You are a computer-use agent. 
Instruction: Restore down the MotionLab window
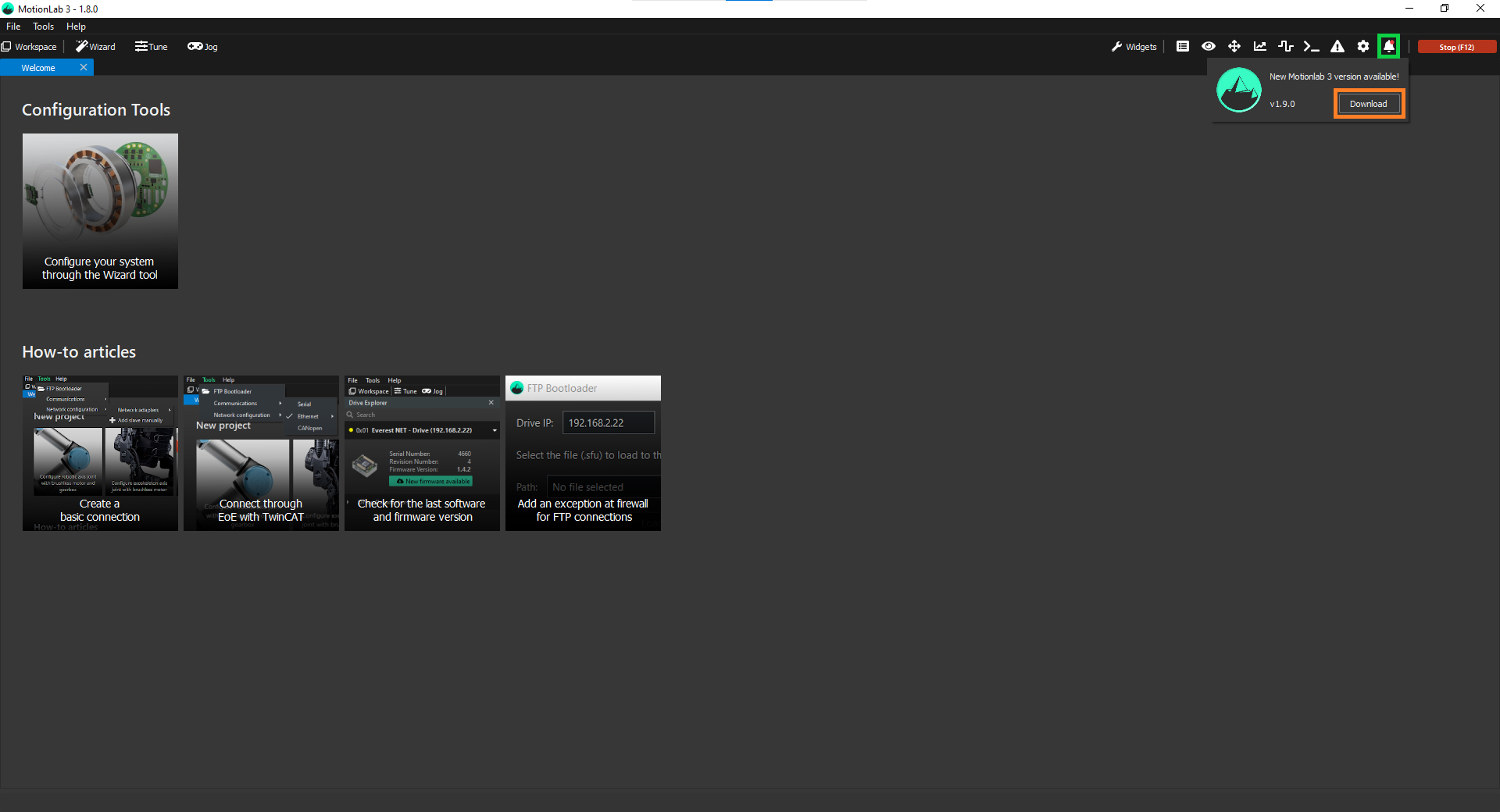[1445, 9]
